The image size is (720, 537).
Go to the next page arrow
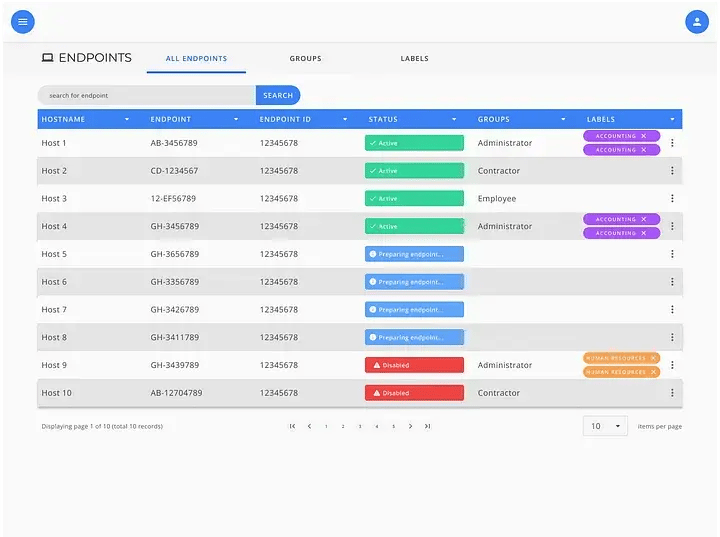click(410, 426)
